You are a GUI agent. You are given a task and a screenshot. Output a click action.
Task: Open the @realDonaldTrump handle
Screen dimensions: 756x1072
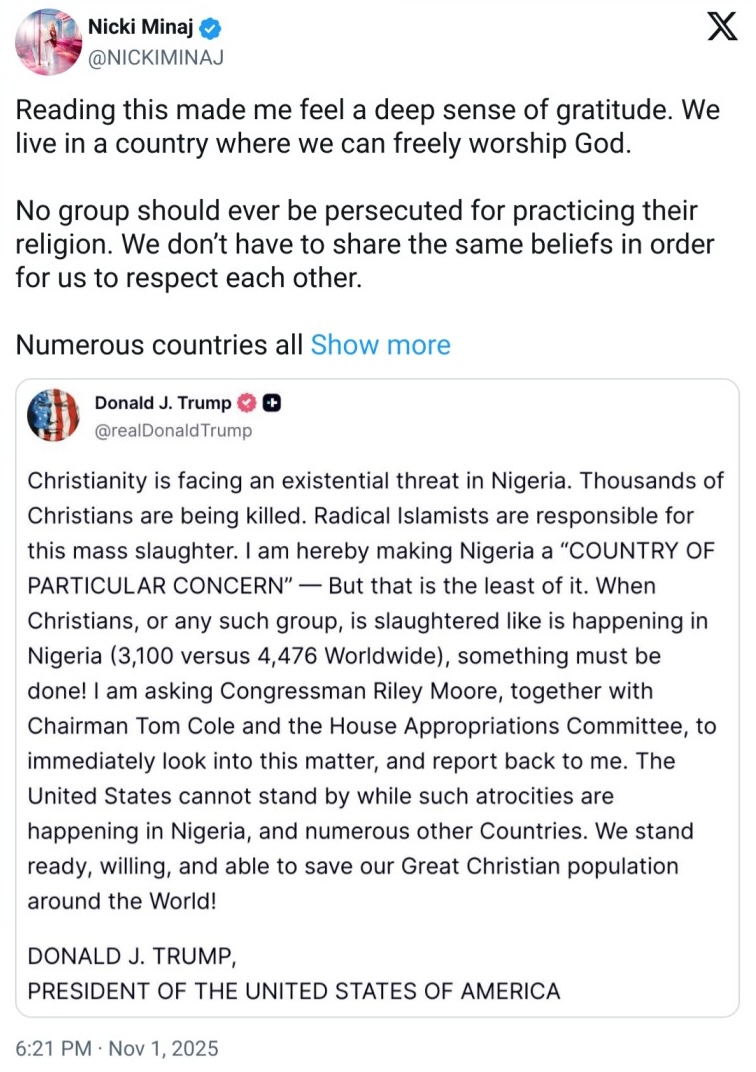click(x=173, y=431)
